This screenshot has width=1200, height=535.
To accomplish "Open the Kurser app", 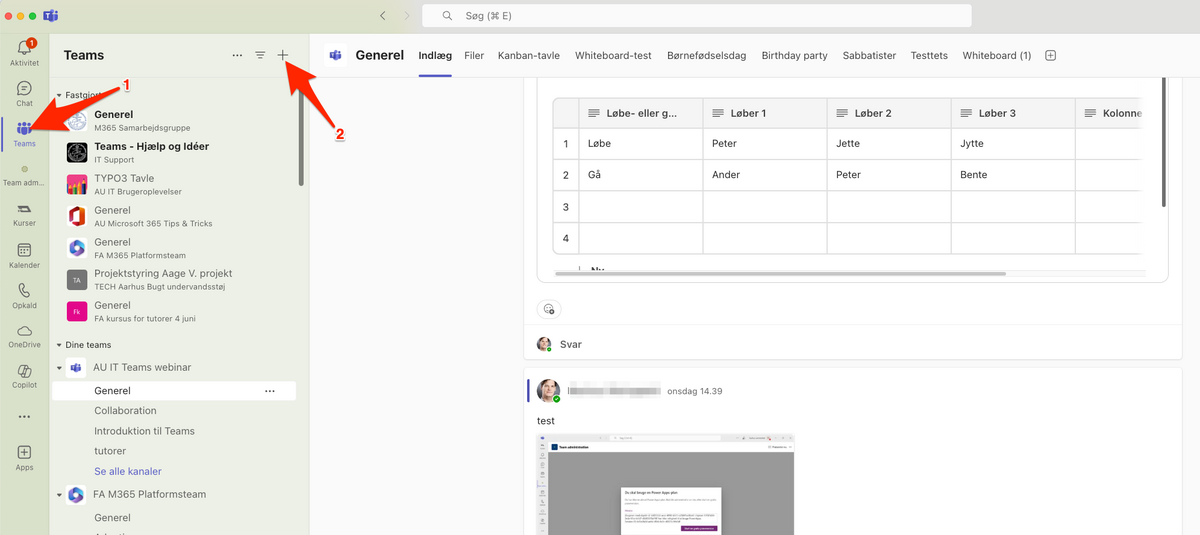I will click(24, 214).
